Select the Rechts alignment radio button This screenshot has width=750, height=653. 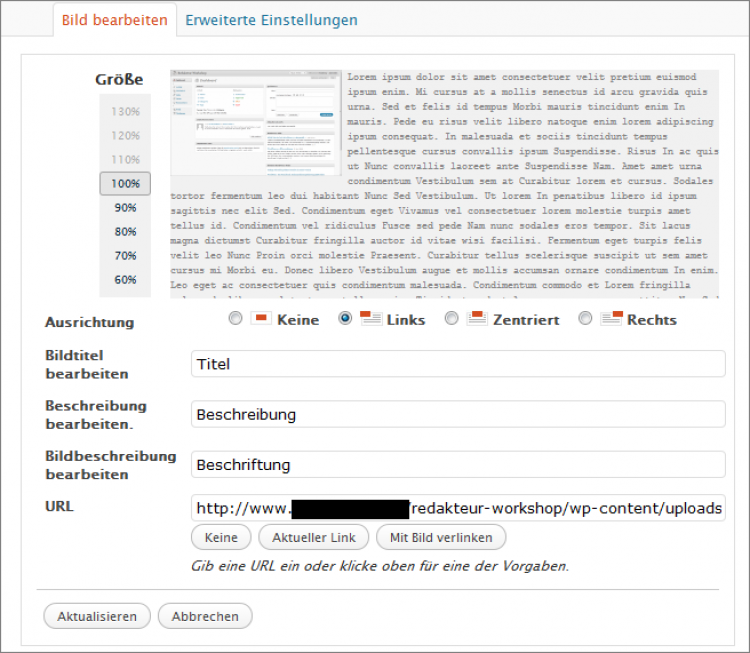point(586,319)
